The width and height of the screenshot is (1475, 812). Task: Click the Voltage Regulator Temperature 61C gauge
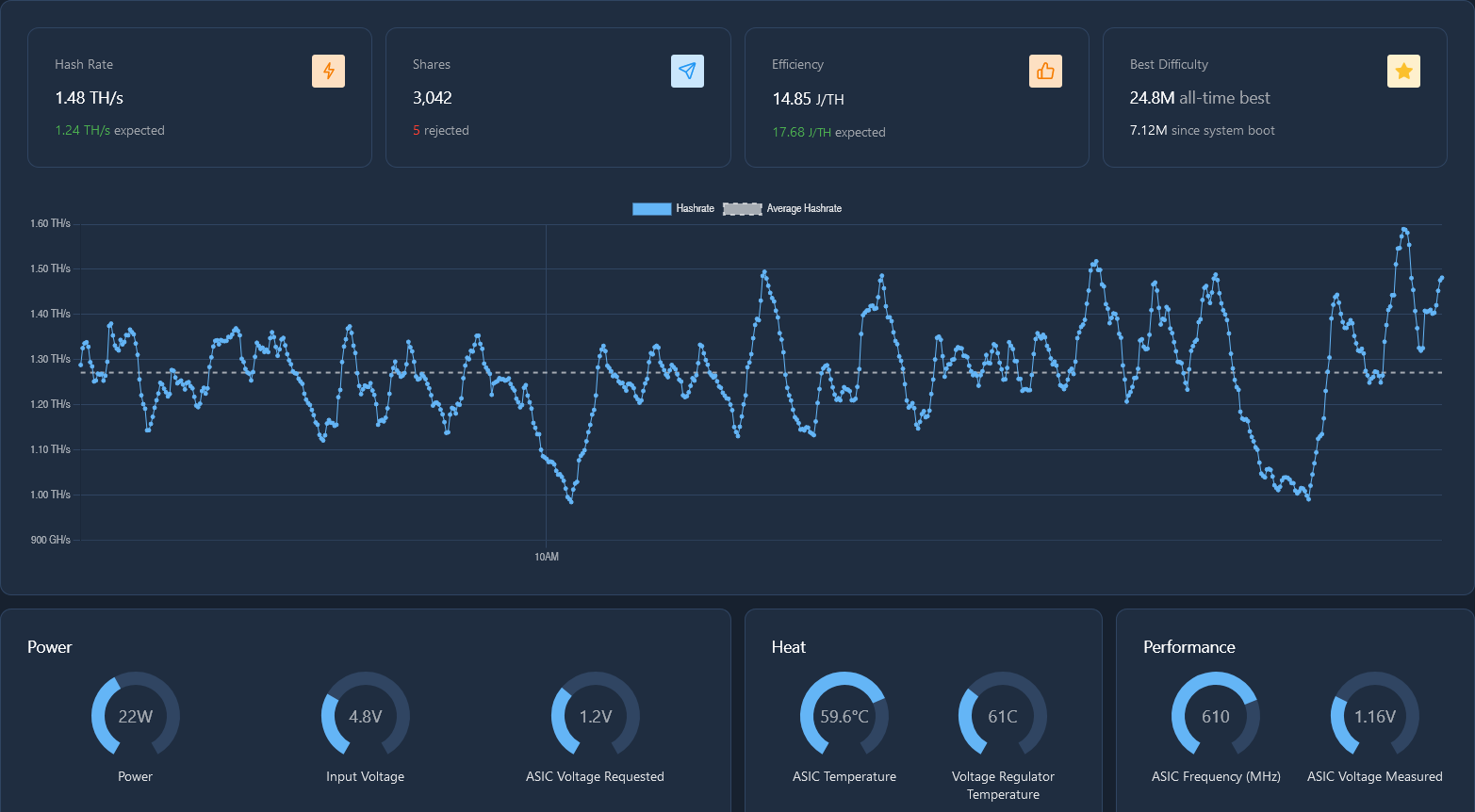1003,716
